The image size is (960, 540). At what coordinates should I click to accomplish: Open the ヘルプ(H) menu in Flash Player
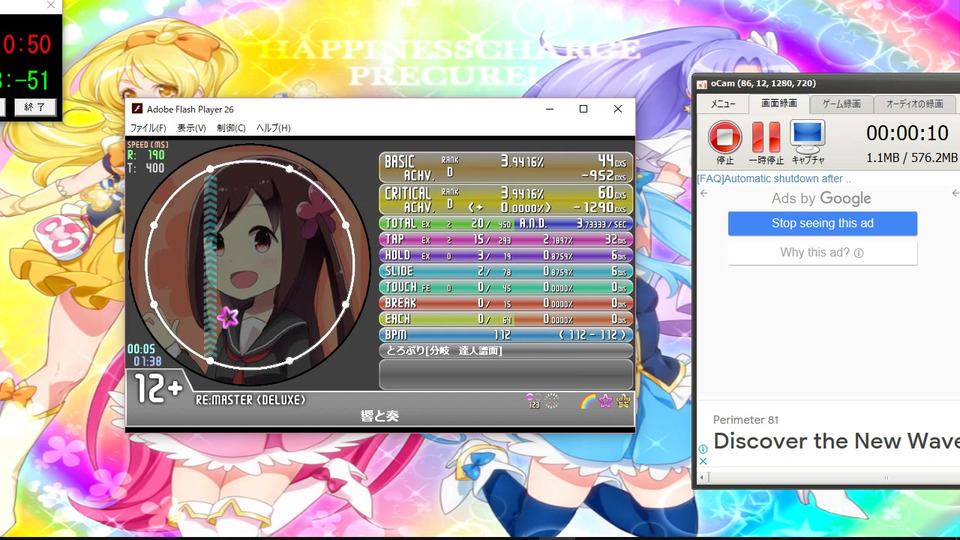273,128
